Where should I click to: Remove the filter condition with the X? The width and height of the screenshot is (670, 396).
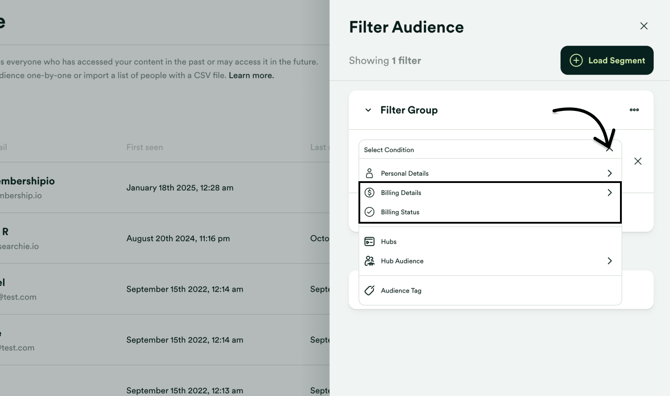(638, 161)
